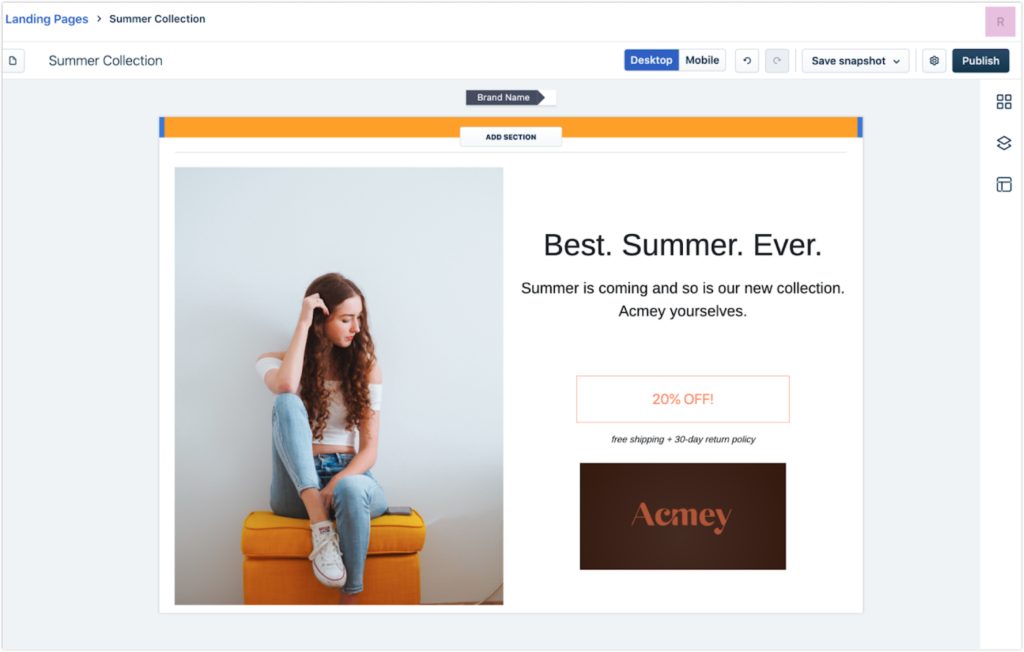Go to Landing Pages breadcrumb

click(x=47, y=19)
